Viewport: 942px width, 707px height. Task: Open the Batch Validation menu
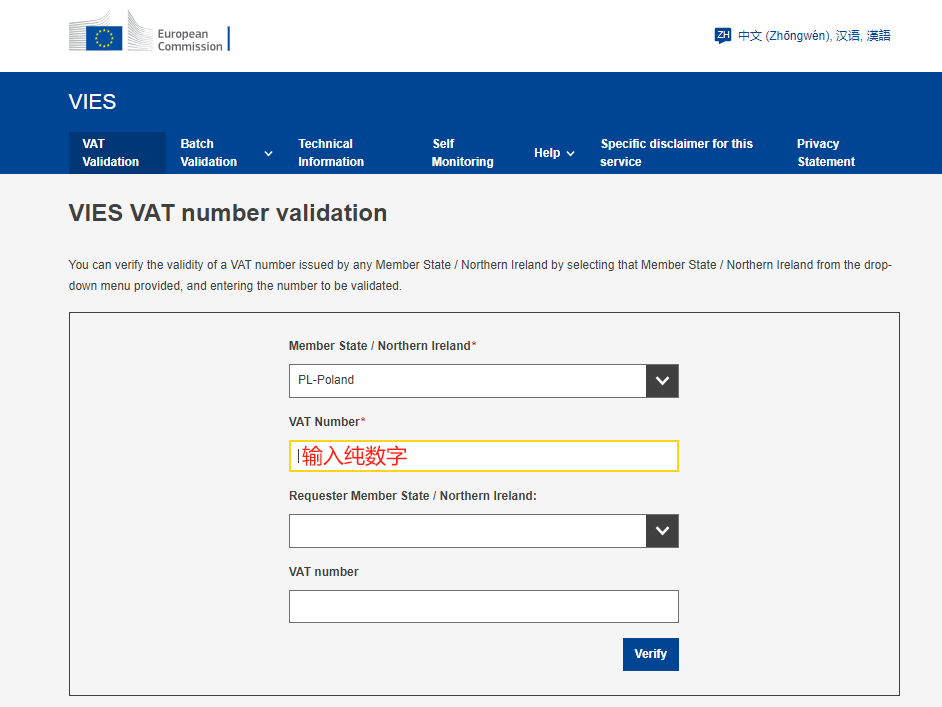[x=208, y=153]
